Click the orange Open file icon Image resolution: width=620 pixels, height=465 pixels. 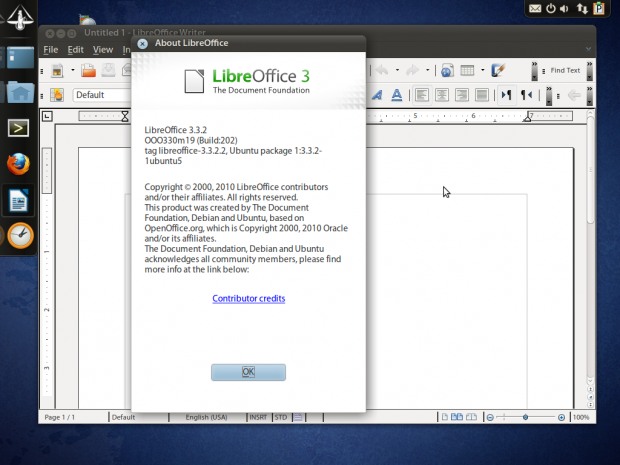[89, 70]
